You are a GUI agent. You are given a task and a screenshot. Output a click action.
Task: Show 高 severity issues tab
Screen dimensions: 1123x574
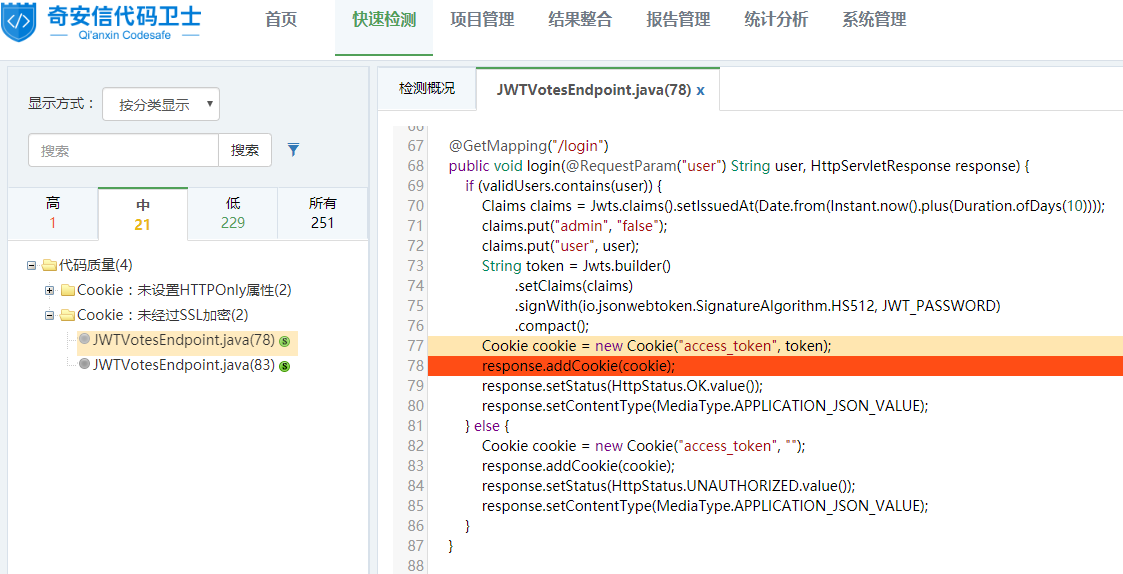pos(53,213)
